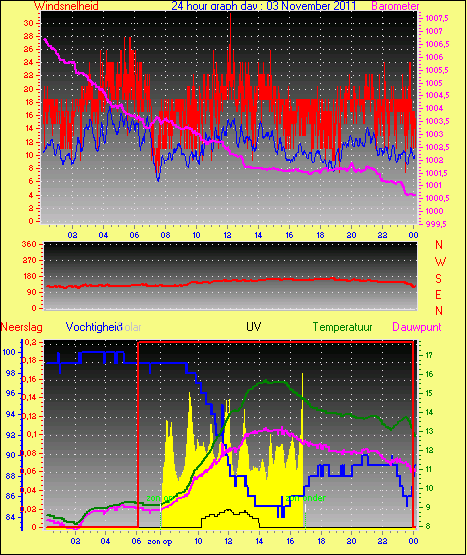Click the 100 humidity axis value
Viewport: 467px width, 555px height.
pyautogui.click(x=9, y=352)
